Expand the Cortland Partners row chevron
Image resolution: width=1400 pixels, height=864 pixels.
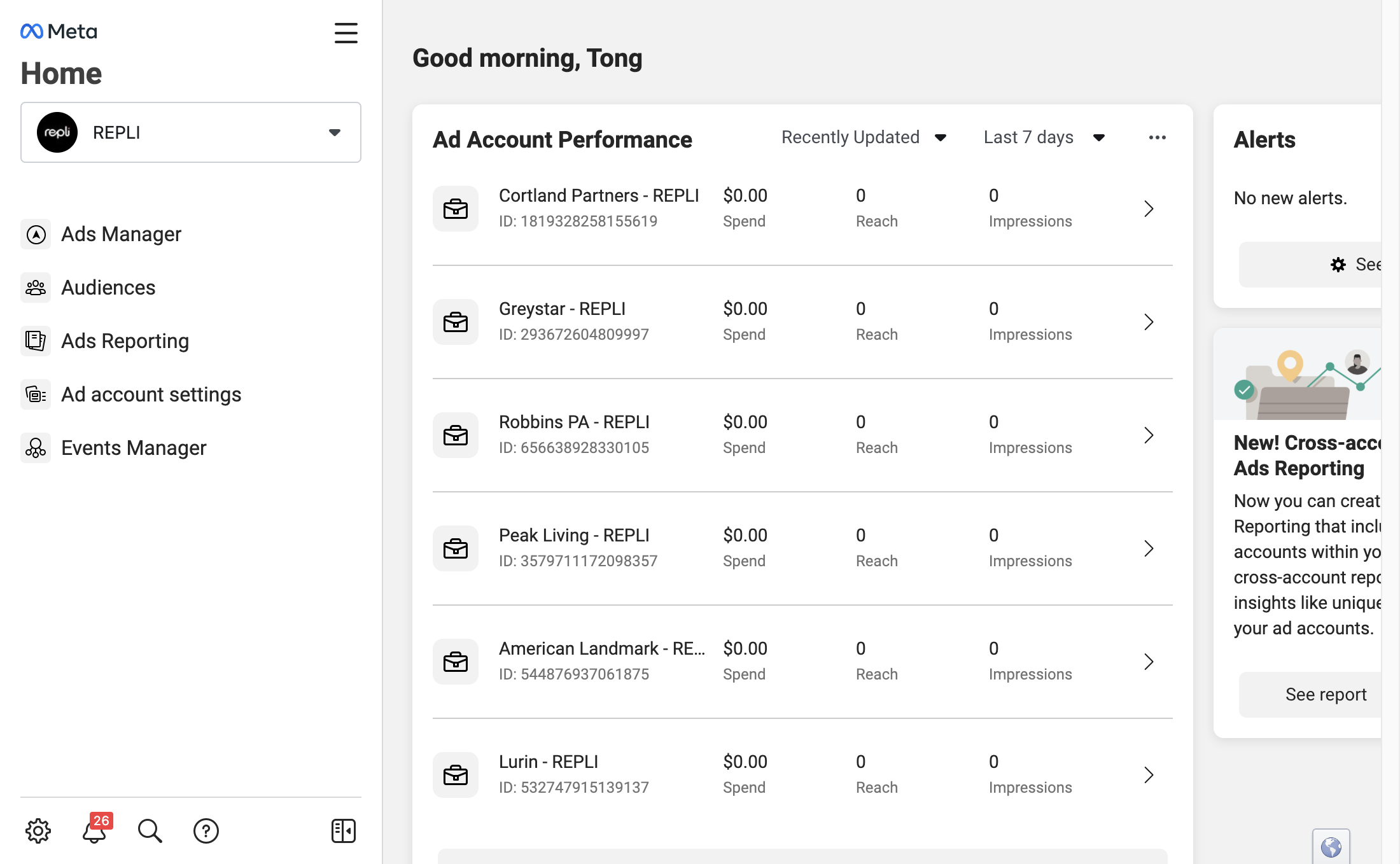[1149, 209]
